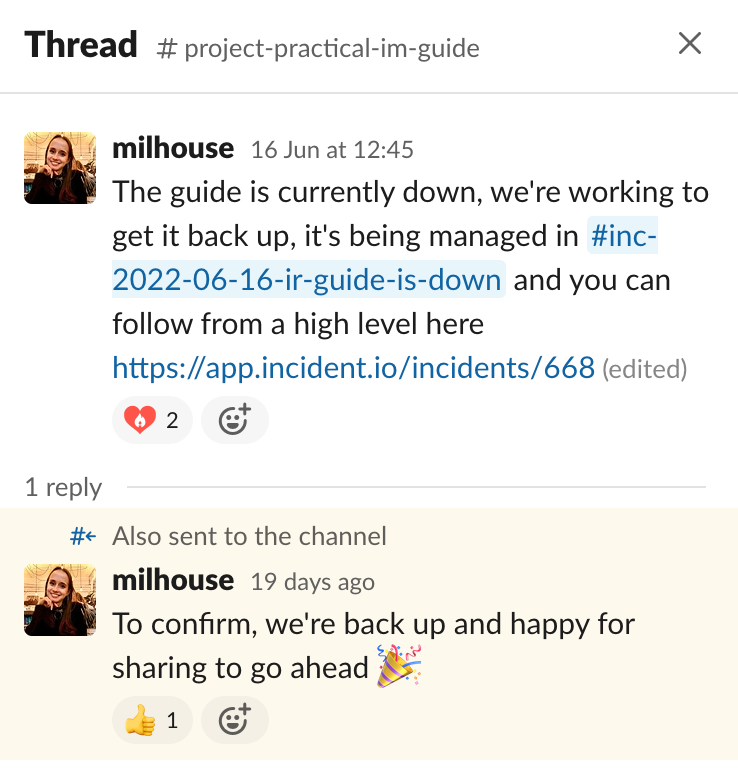Add a reaction to the reply message

pyautogui.click(x=235, y=720)
